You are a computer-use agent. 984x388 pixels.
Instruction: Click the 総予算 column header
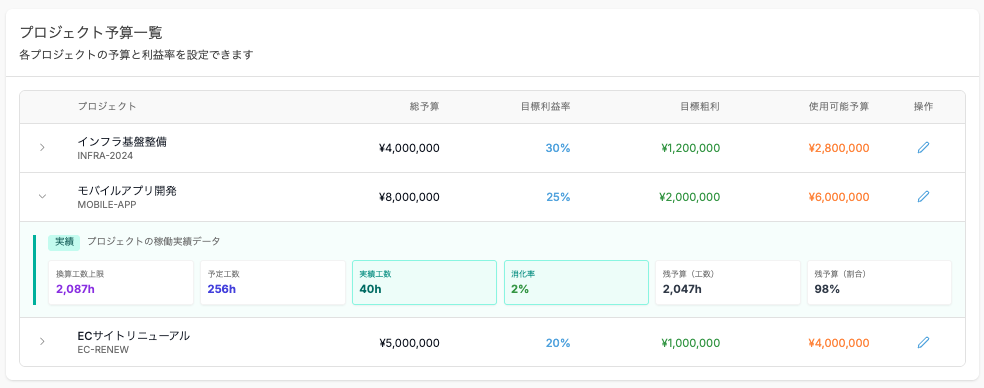425,107
